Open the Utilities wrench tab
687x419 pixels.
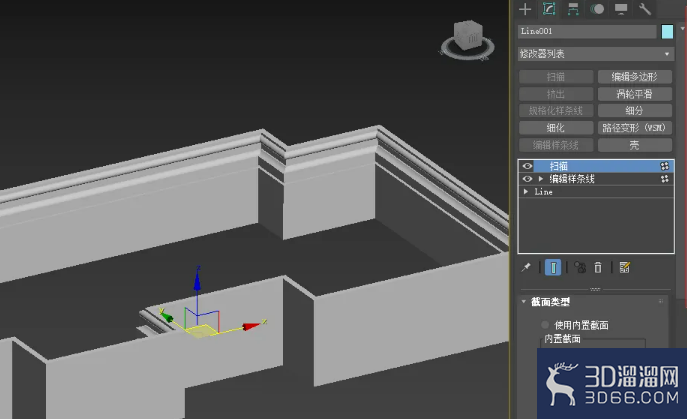(x=645, y=9)
